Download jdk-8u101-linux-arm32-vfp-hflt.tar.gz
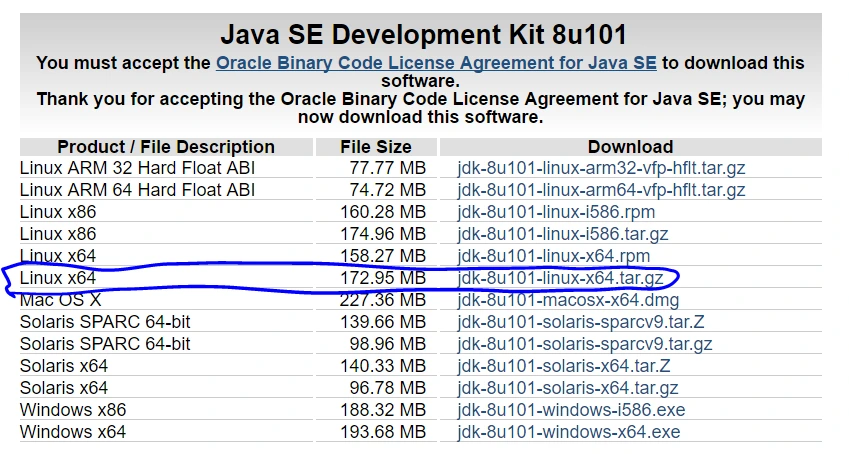 (601, 168)
